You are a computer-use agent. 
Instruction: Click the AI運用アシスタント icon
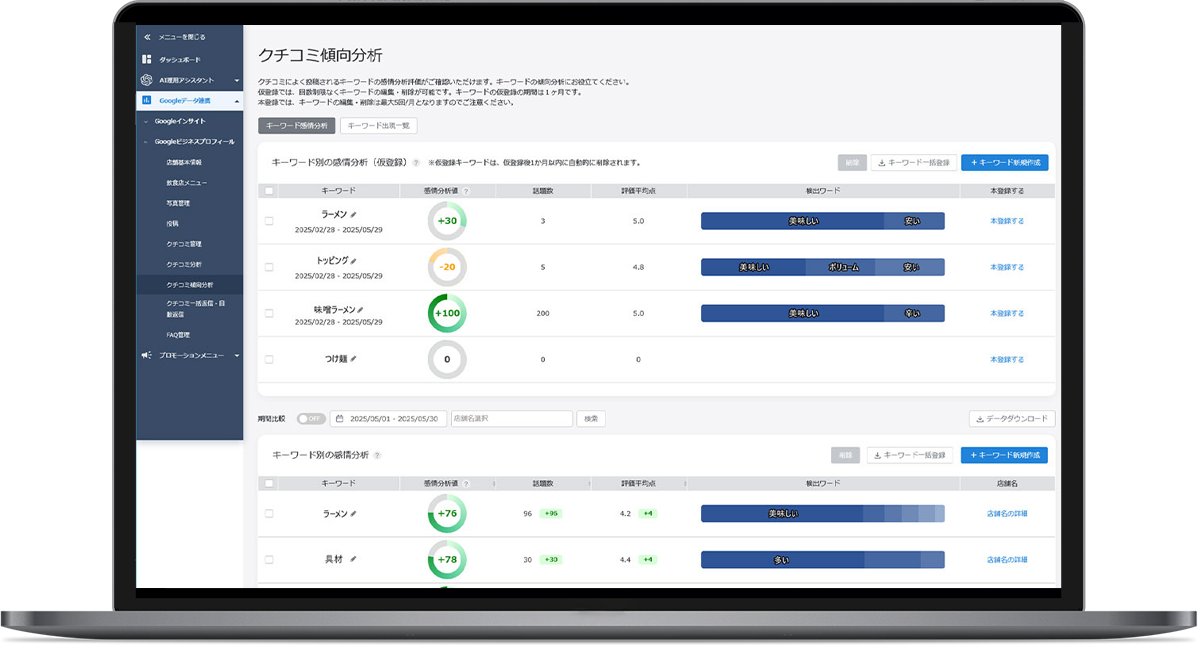pyautogui.click(x=147, y=80)
